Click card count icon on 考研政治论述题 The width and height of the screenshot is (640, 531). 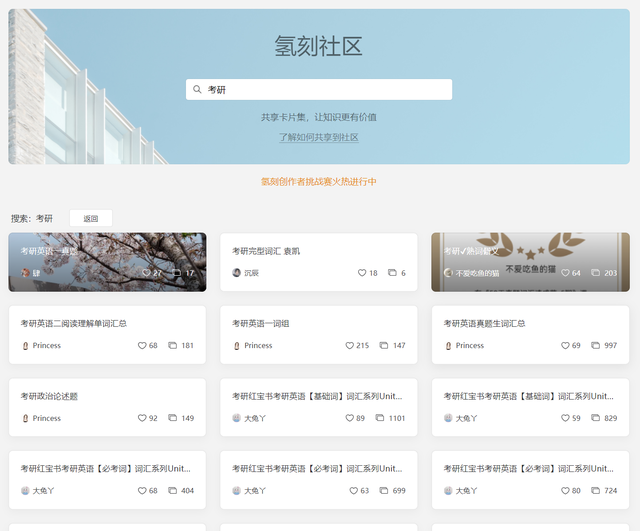click(172, 418)
